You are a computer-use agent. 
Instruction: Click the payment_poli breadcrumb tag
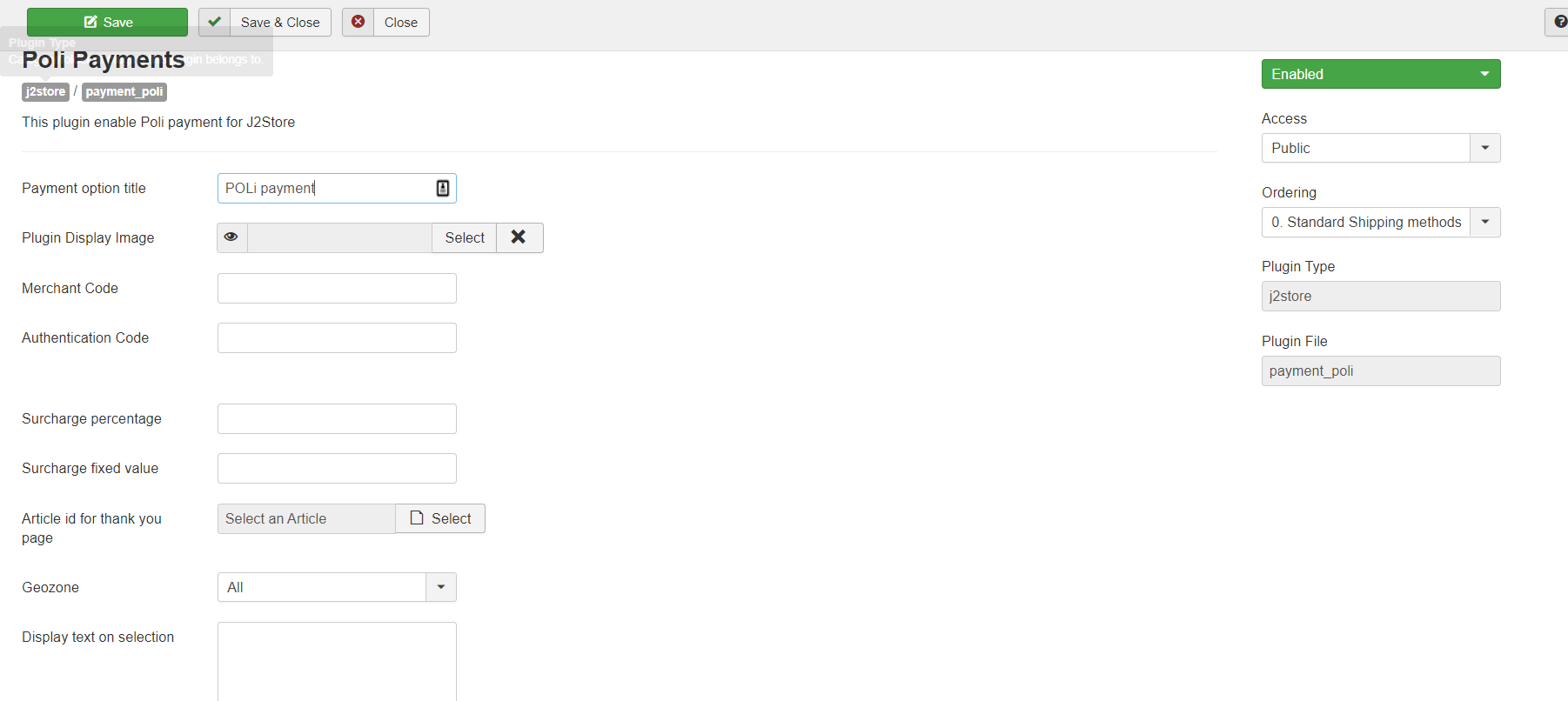click(x=124, y=91)
